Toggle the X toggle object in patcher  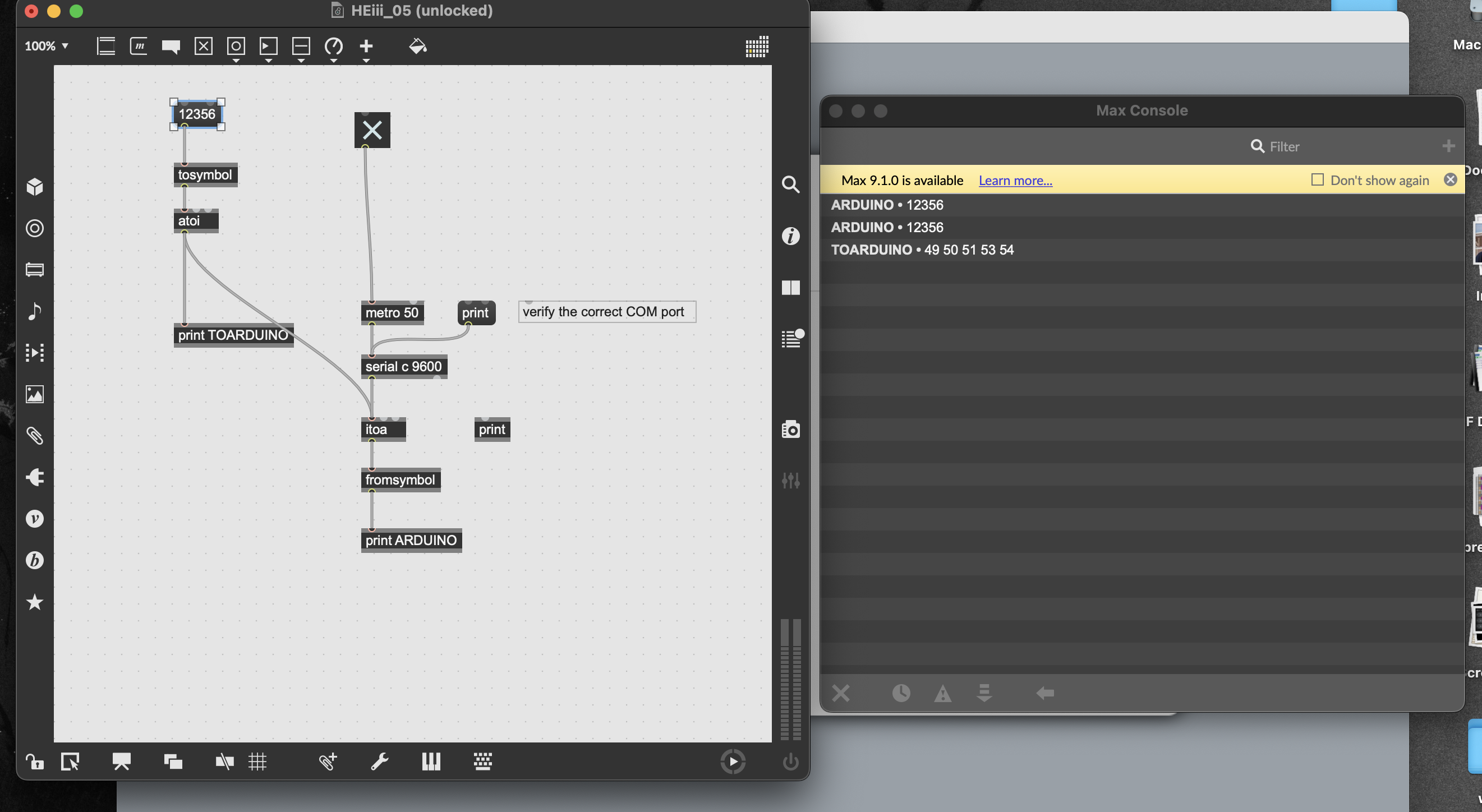pyautogui.click(x=372, y=130)
